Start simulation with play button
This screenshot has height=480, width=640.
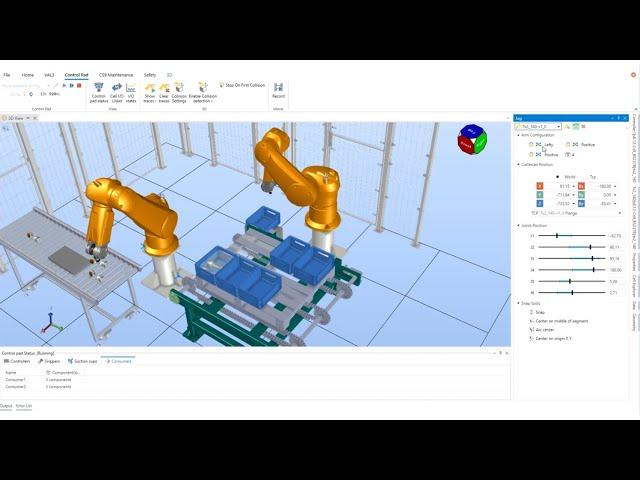[64, 86]
